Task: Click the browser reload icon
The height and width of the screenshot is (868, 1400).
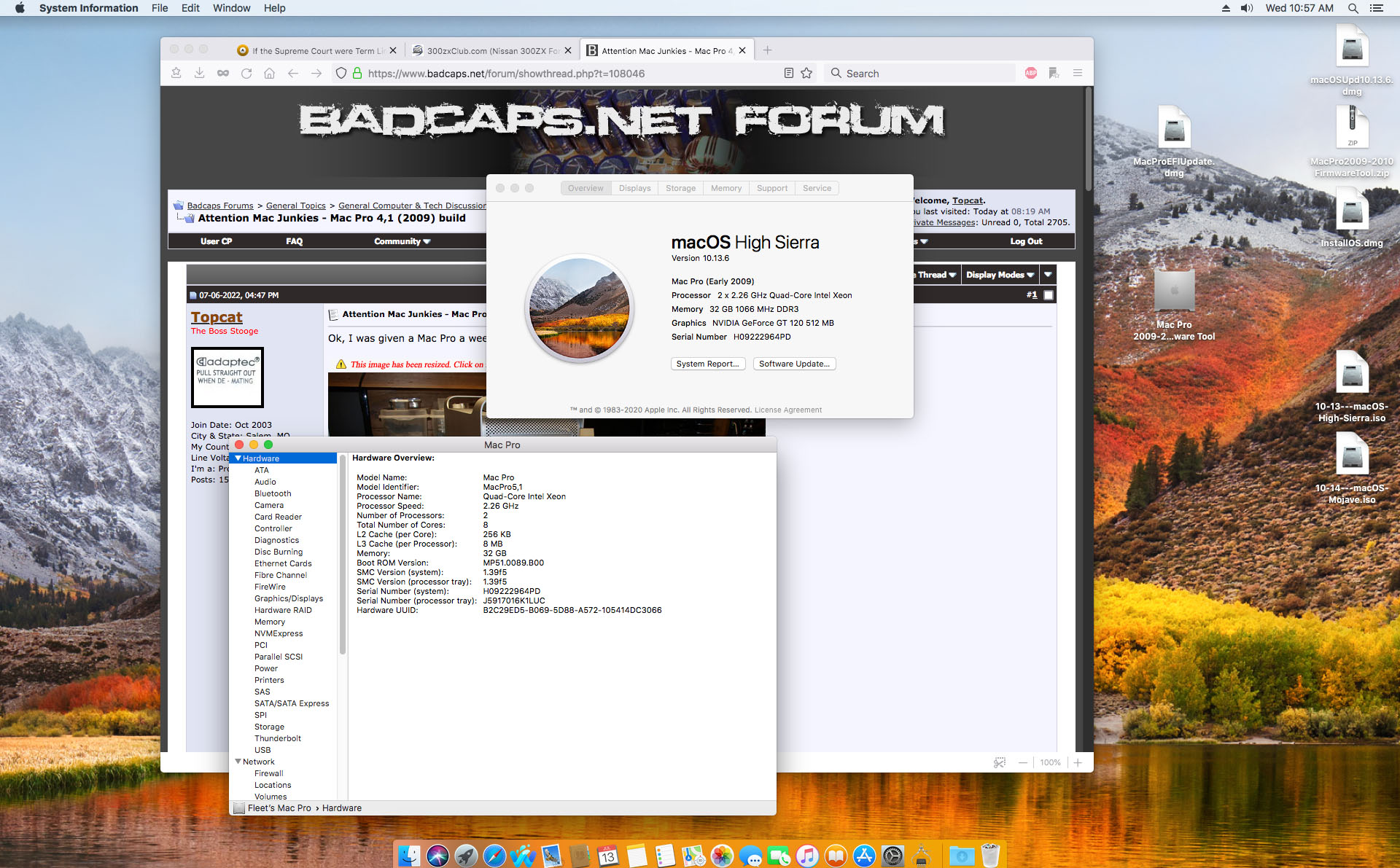Action: (246, 74)
